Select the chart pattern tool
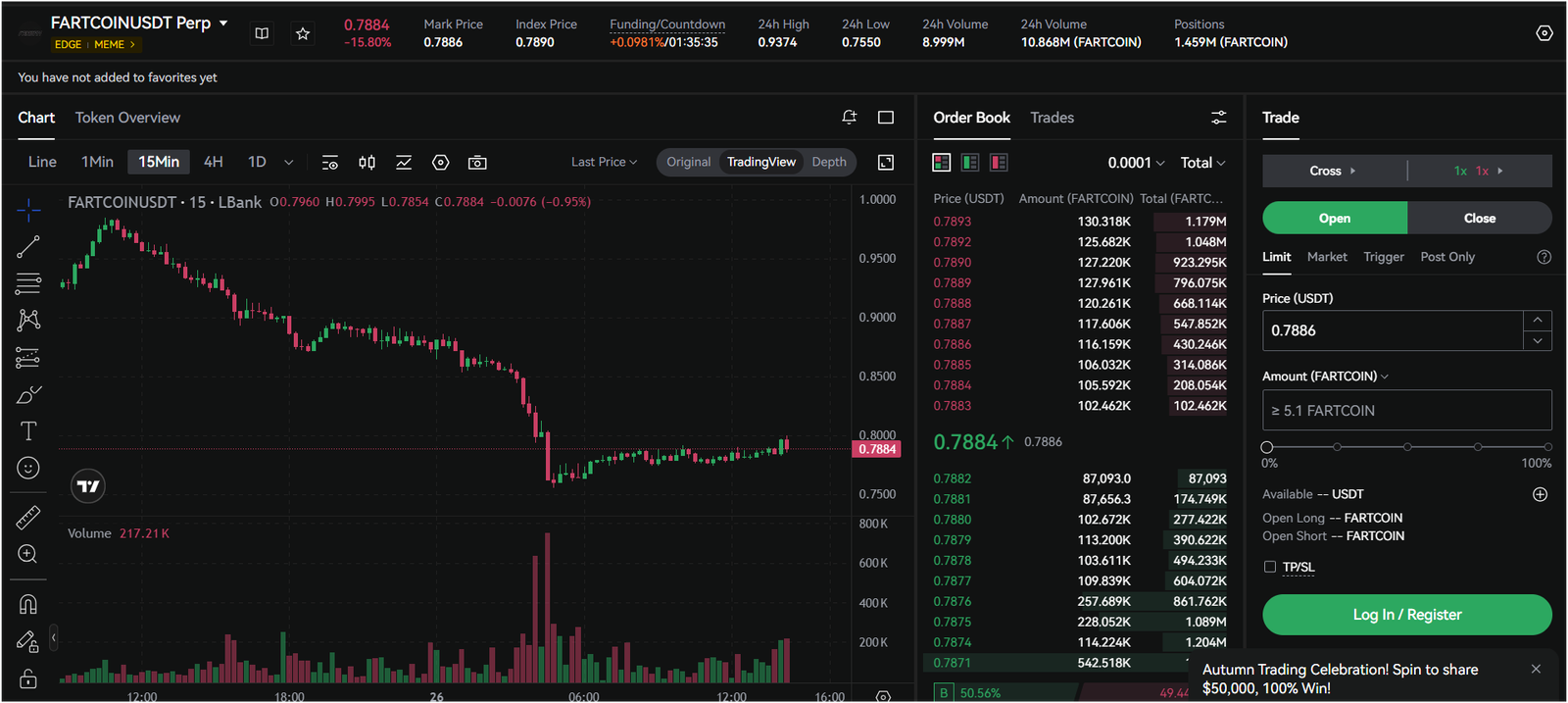The width and height of the screenshot is (1568, 703). click(x=28, y=321)
